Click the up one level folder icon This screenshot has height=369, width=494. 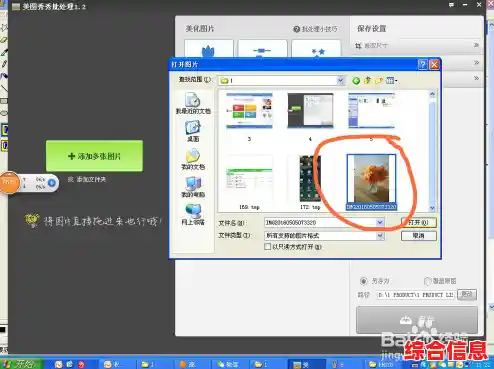point(368,81)
